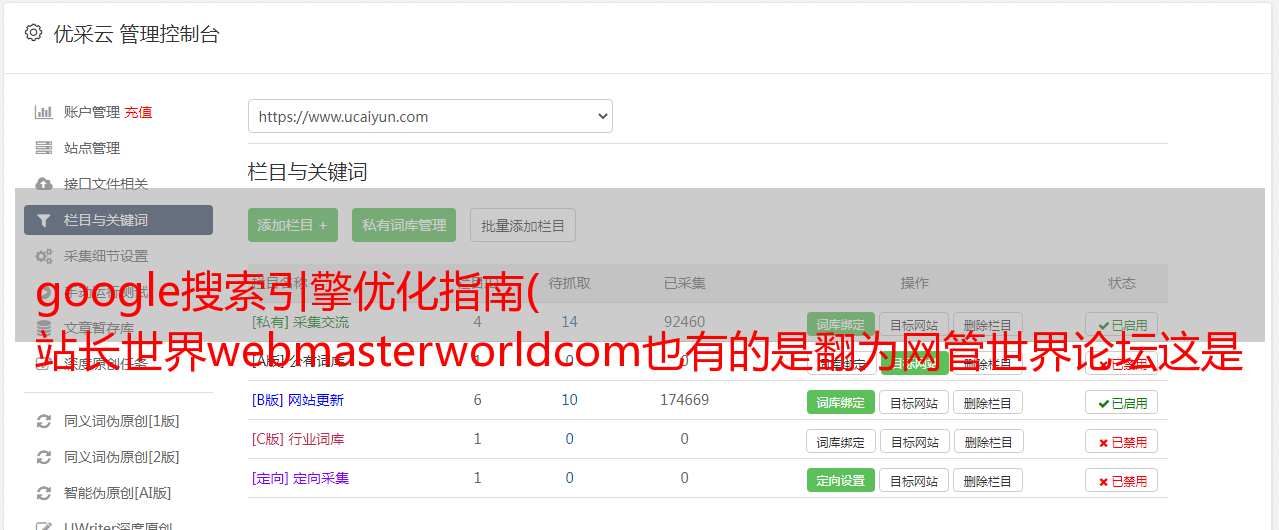This screenshot has width=1279, height=530.
Task: Click the refresh icon for 智能伪原创[AI版]
Action: tap(43, 493)
